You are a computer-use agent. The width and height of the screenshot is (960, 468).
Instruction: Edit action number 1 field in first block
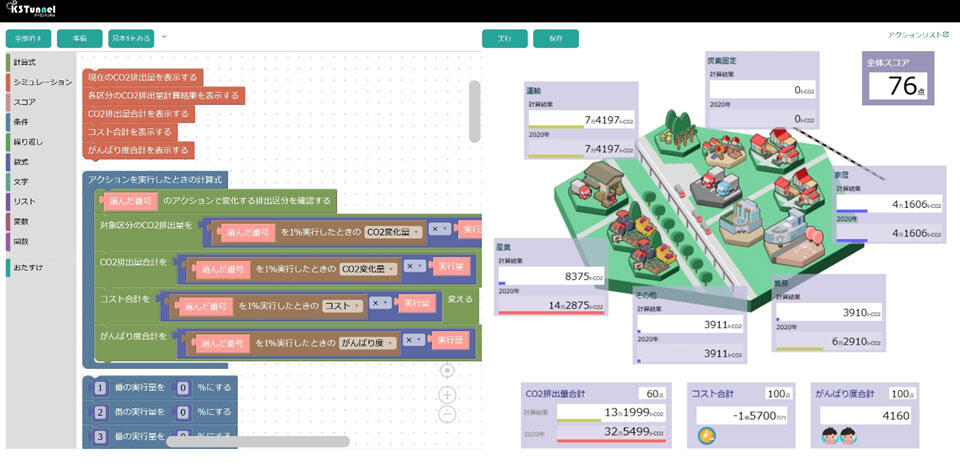101,387
